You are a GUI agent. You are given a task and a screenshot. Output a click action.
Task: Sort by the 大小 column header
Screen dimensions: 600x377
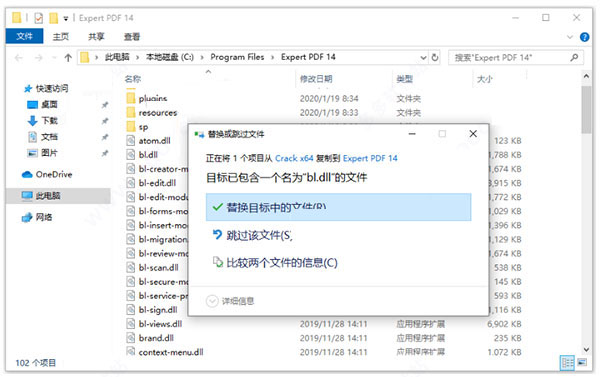click(x=484, y=79)
